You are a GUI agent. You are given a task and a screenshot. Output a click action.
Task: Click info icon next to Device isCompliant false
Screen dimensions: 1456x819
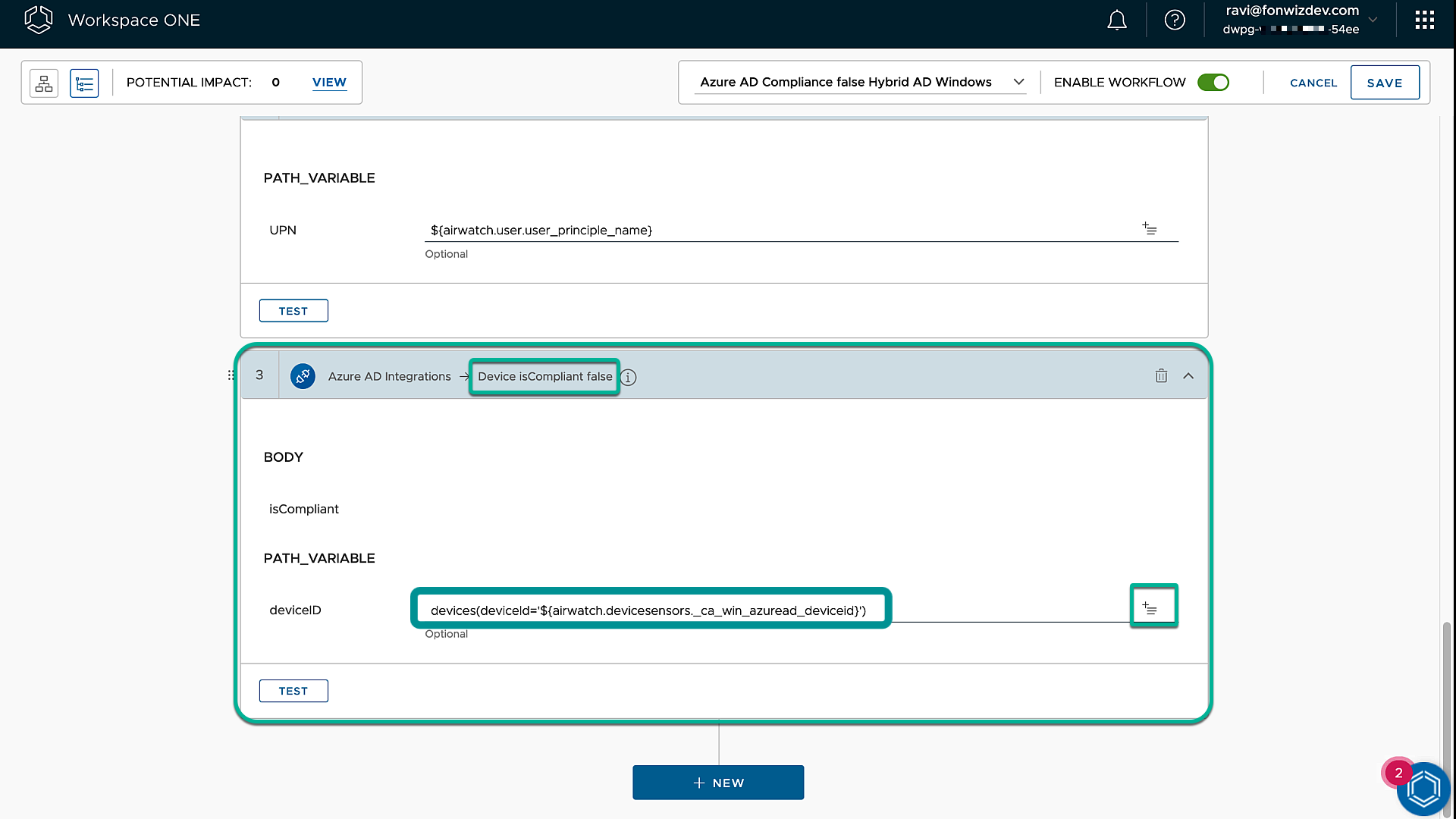point(629,378)
